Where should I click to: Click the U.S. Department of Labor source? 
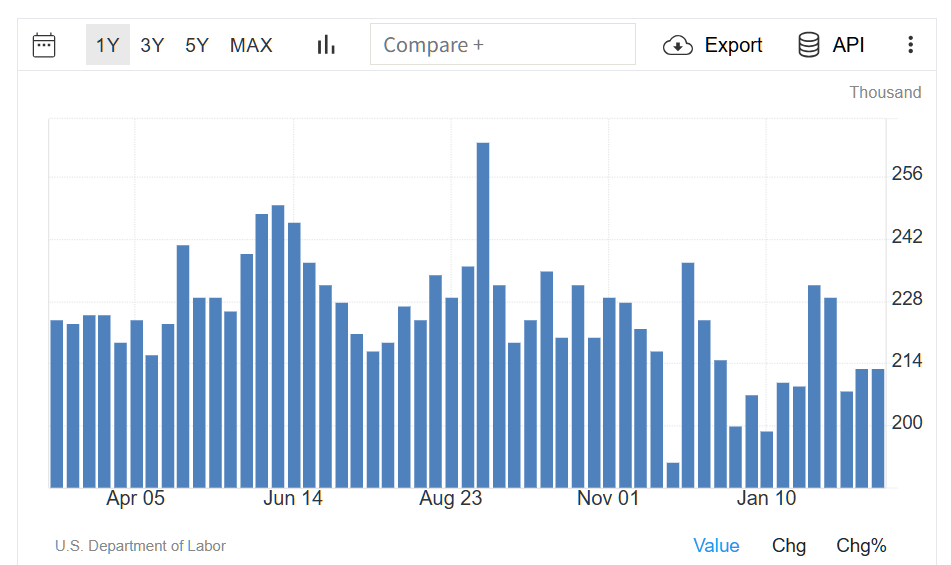tap(140, 546)
